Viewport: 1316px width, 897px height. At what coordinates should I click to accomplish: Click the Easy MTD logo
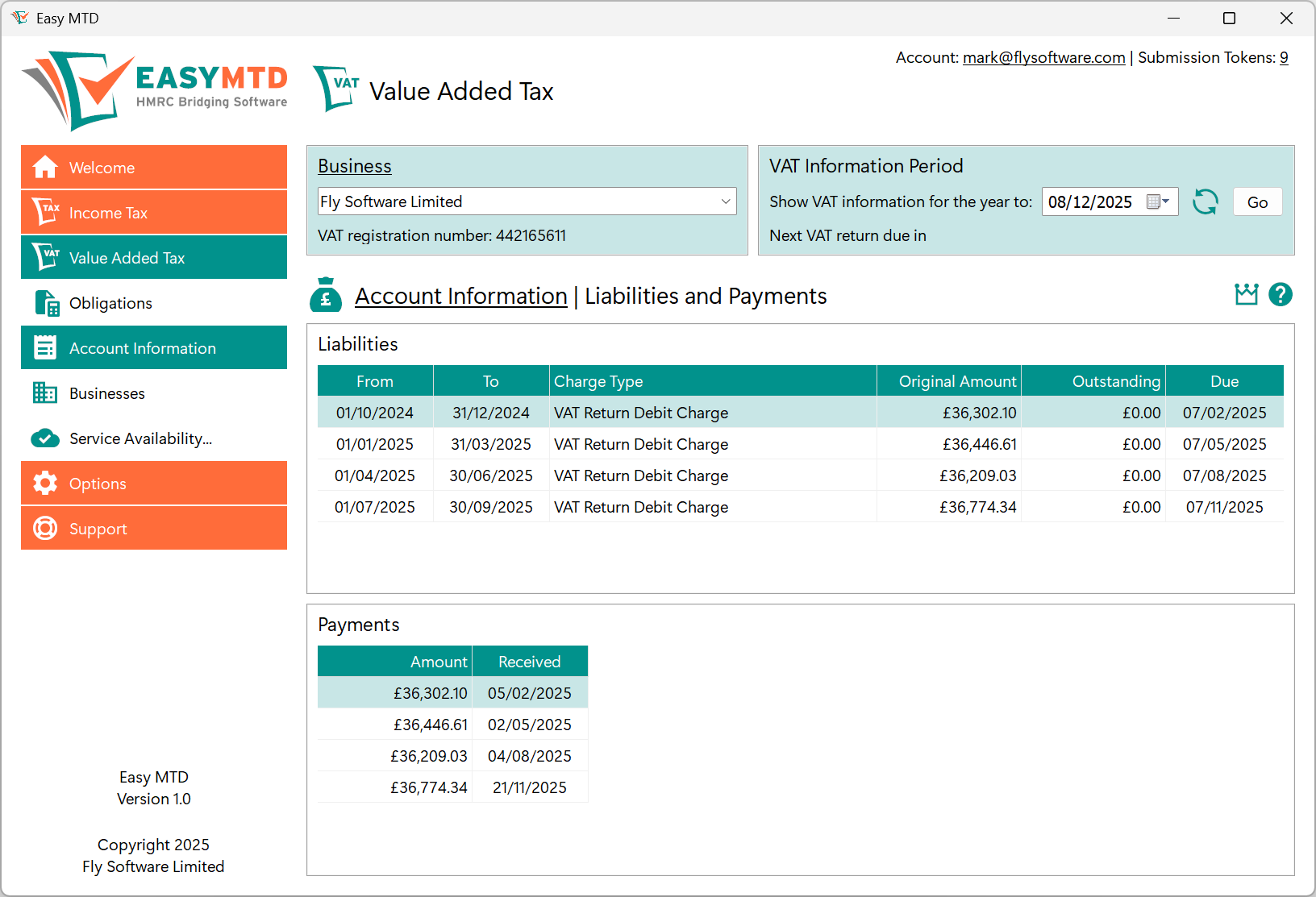(x=153, y=89)
